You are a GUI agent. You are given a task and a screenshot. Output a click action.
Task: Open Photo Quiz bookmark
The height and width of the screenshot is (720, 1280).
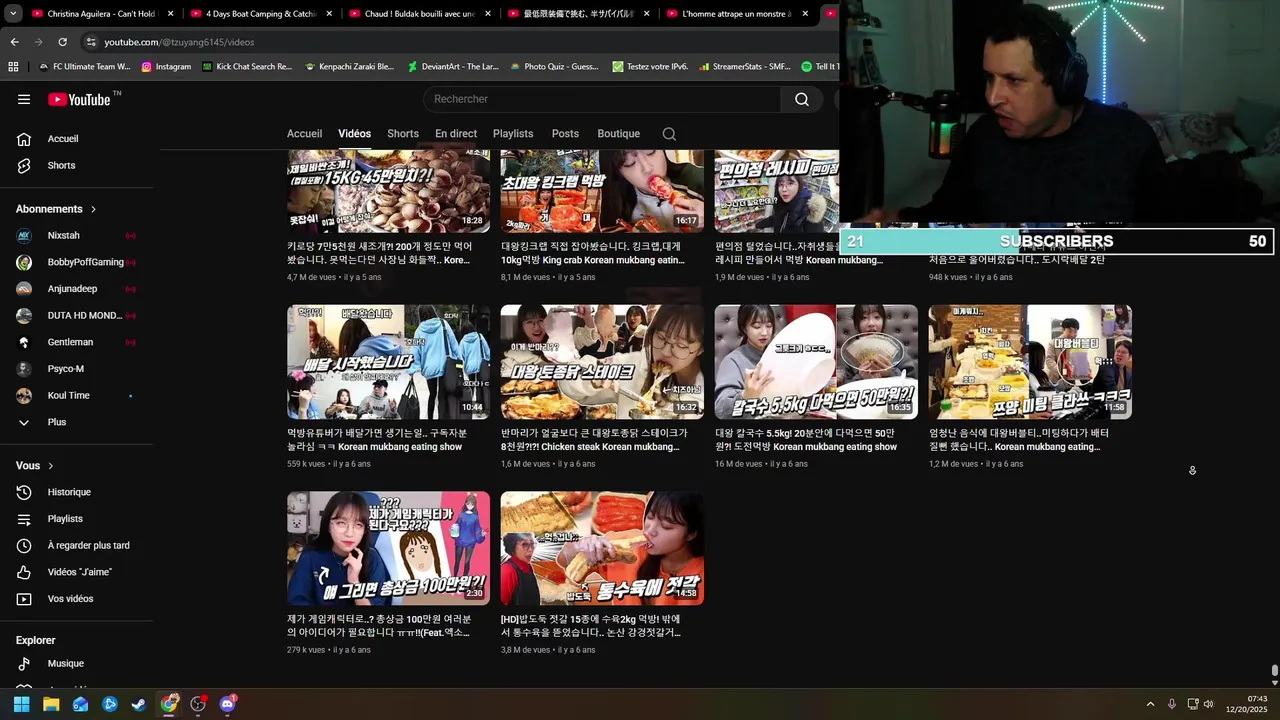(x=554, y=67)
